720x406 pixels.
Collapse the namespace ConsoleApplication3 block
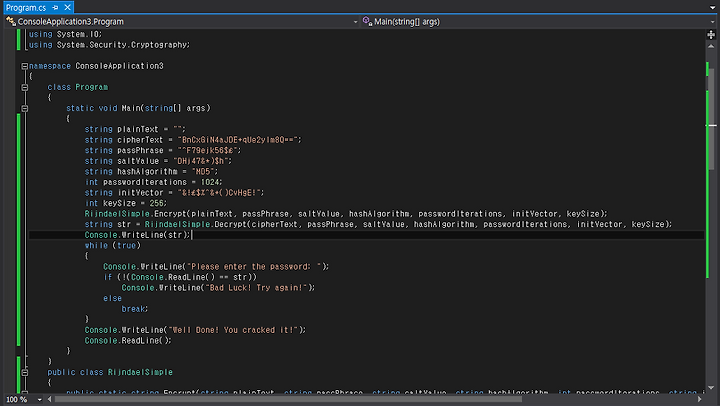point(25,66)
